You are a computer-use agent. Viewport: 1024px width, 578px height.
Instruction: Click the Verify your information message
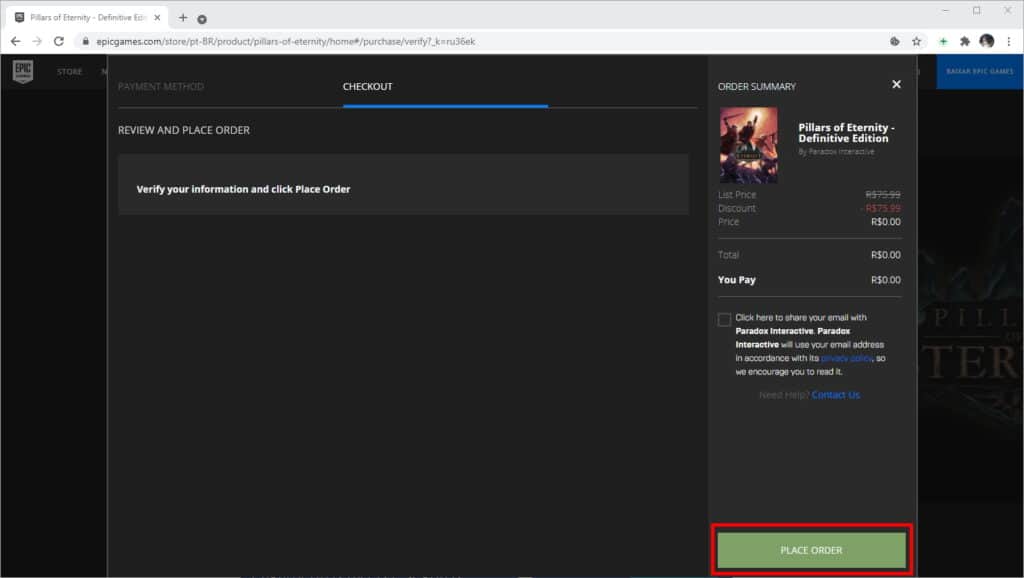tap(243, 189)
